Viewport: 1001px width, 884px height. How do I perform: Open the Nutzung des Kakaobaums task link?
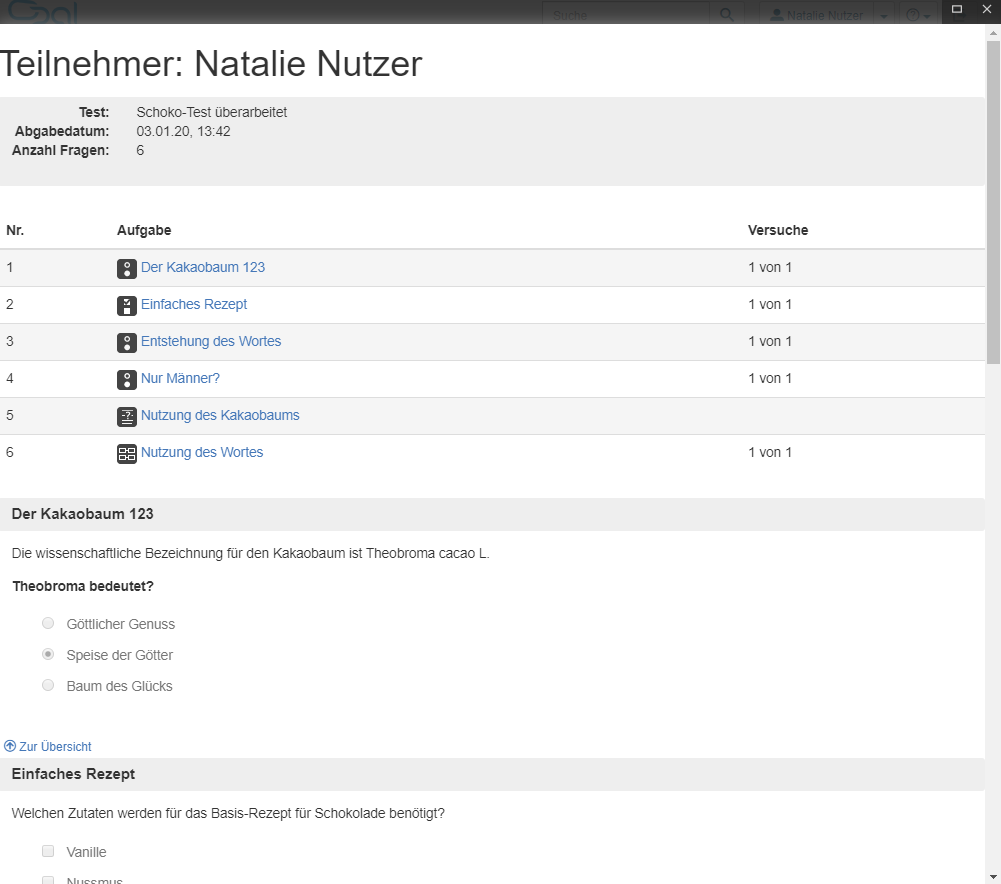click(x=220, y=415)
